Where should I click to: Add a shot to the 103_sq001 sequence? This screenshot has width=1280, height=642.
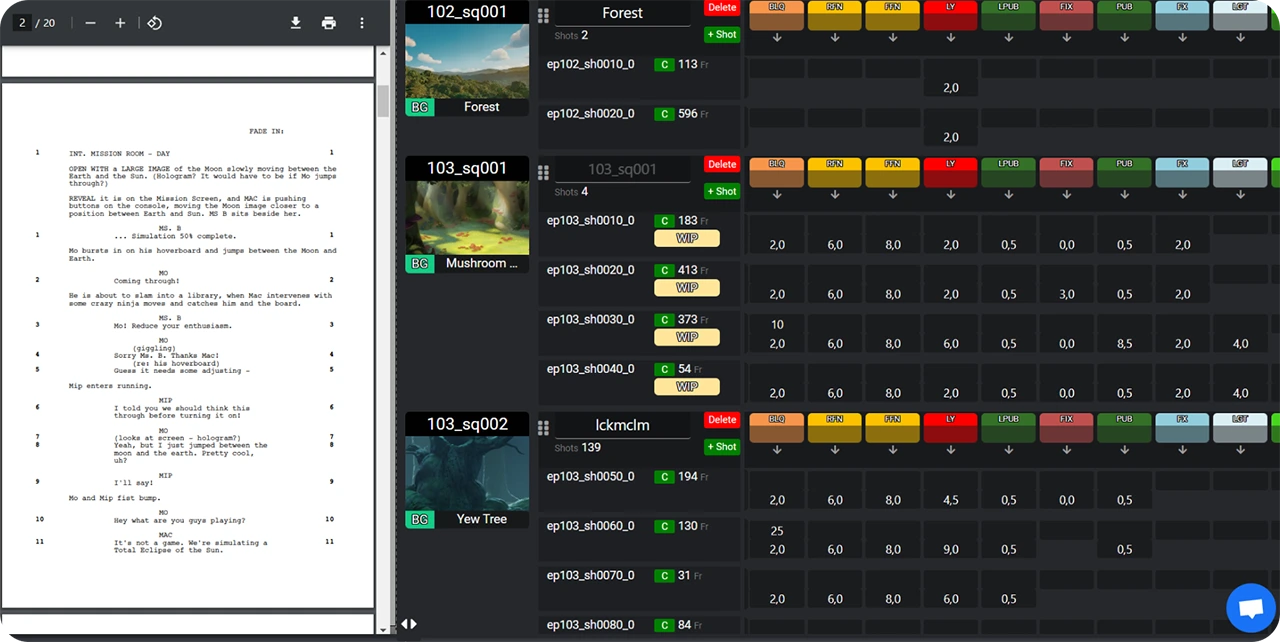pos(722,191)
